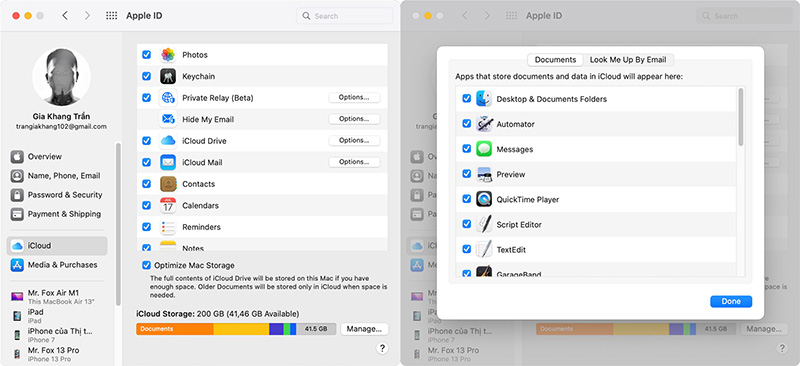Click the Script Editor icon
The width and height of the screenshot is (800, 366).
coord(484,224)
